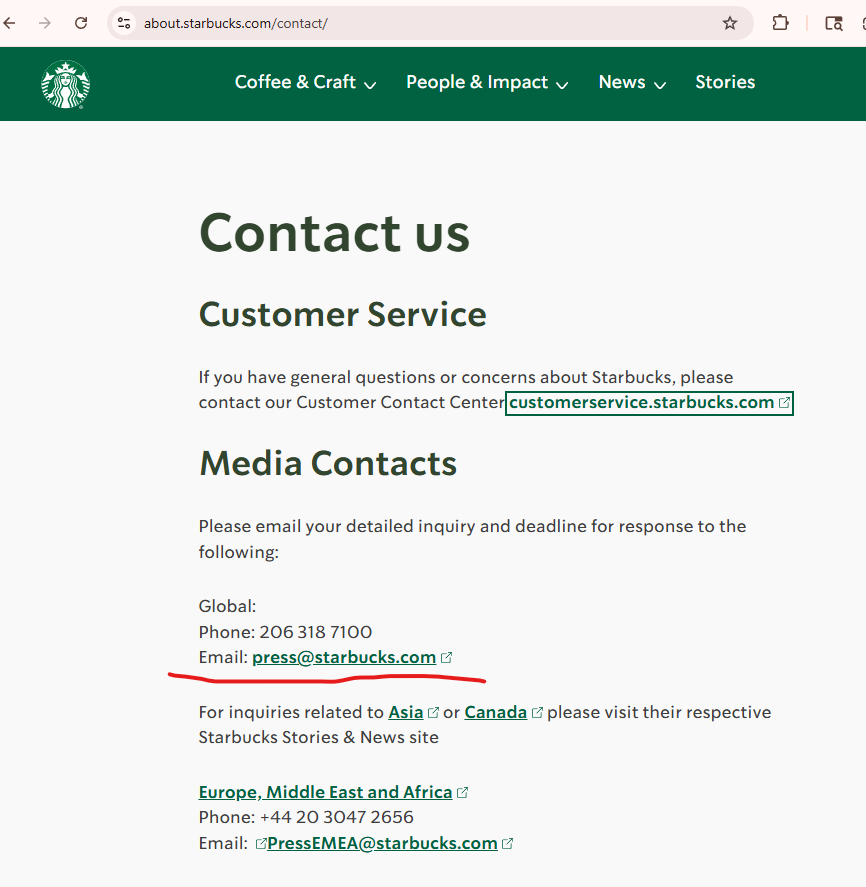Click external icon before PressEMEA@starbucks.com
Screen dimensions: 866x887
pos(261,843)
